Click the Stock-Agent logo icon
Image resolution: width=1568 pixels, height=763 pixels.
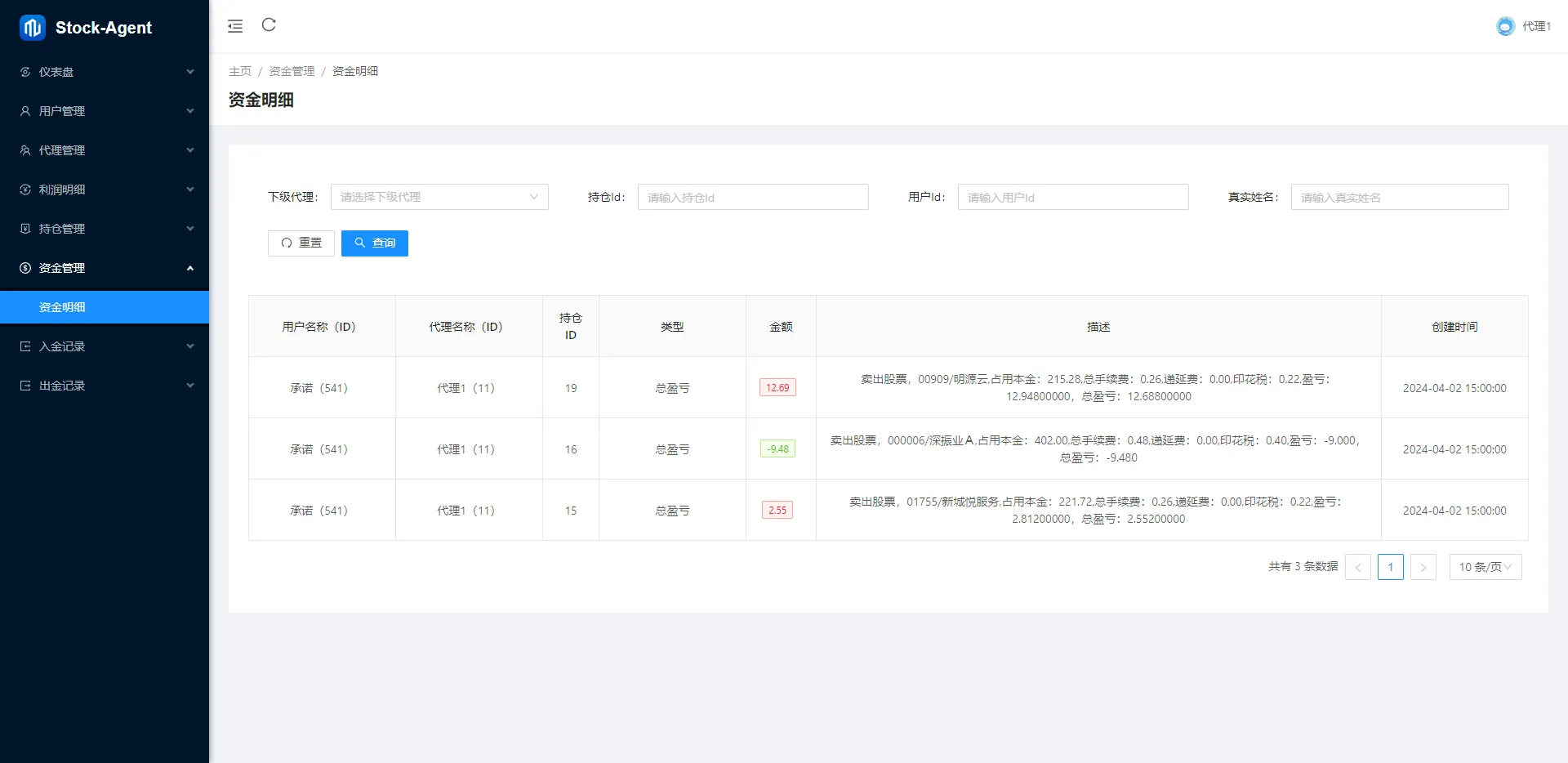(32, 28)
